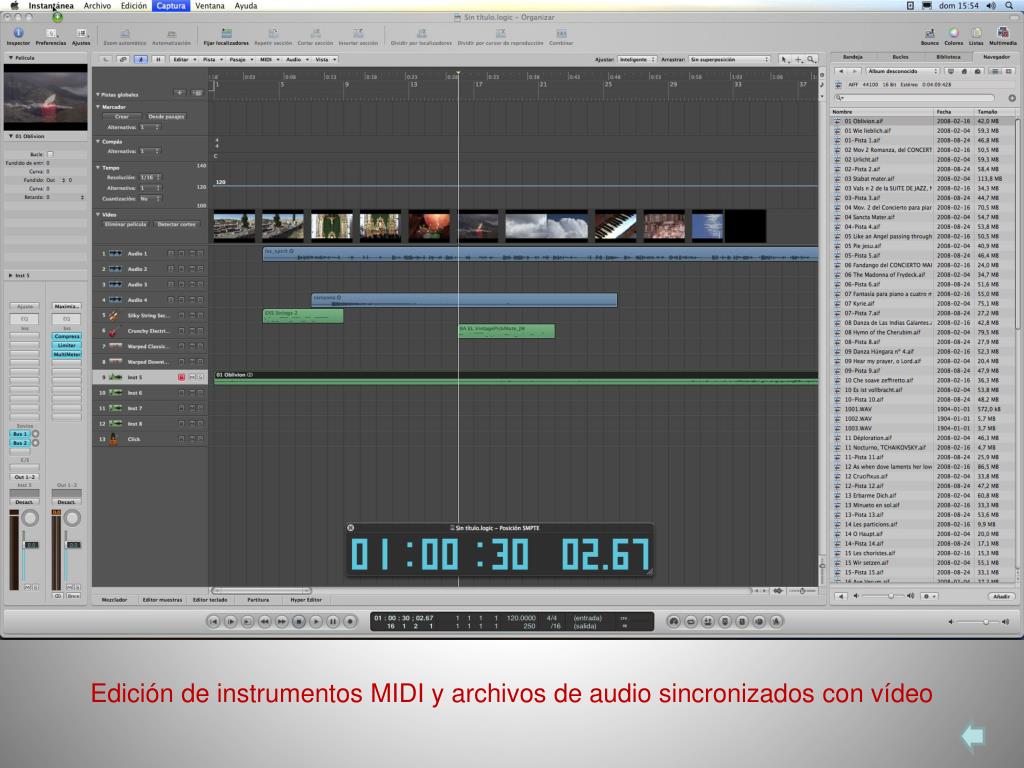Go to beginning transport button
The width and height of the screenshot is (1024, 768).
214,622
